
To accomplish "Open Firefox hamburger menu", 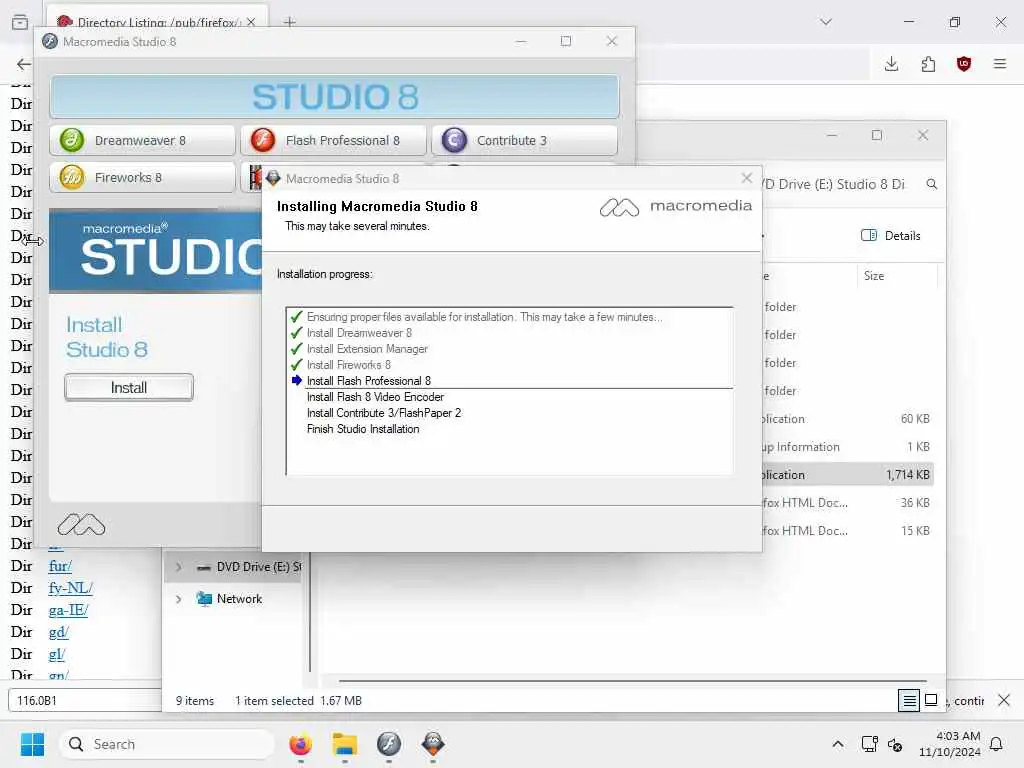I will [x=1000, y=64].
